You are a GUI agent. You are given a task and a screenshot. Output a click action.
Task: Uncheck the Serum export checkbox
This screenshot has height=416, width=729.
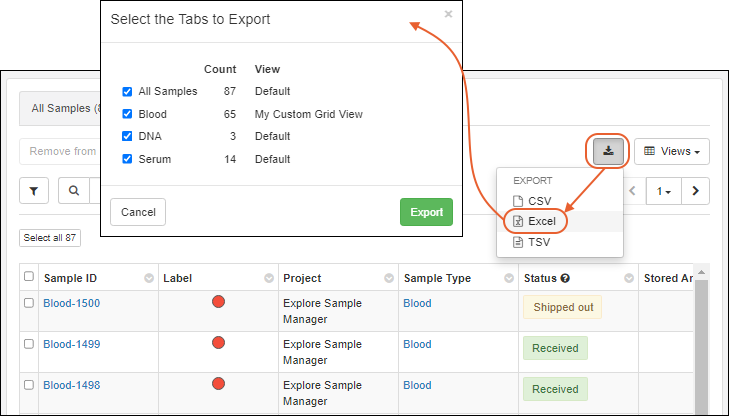(127, 159)
